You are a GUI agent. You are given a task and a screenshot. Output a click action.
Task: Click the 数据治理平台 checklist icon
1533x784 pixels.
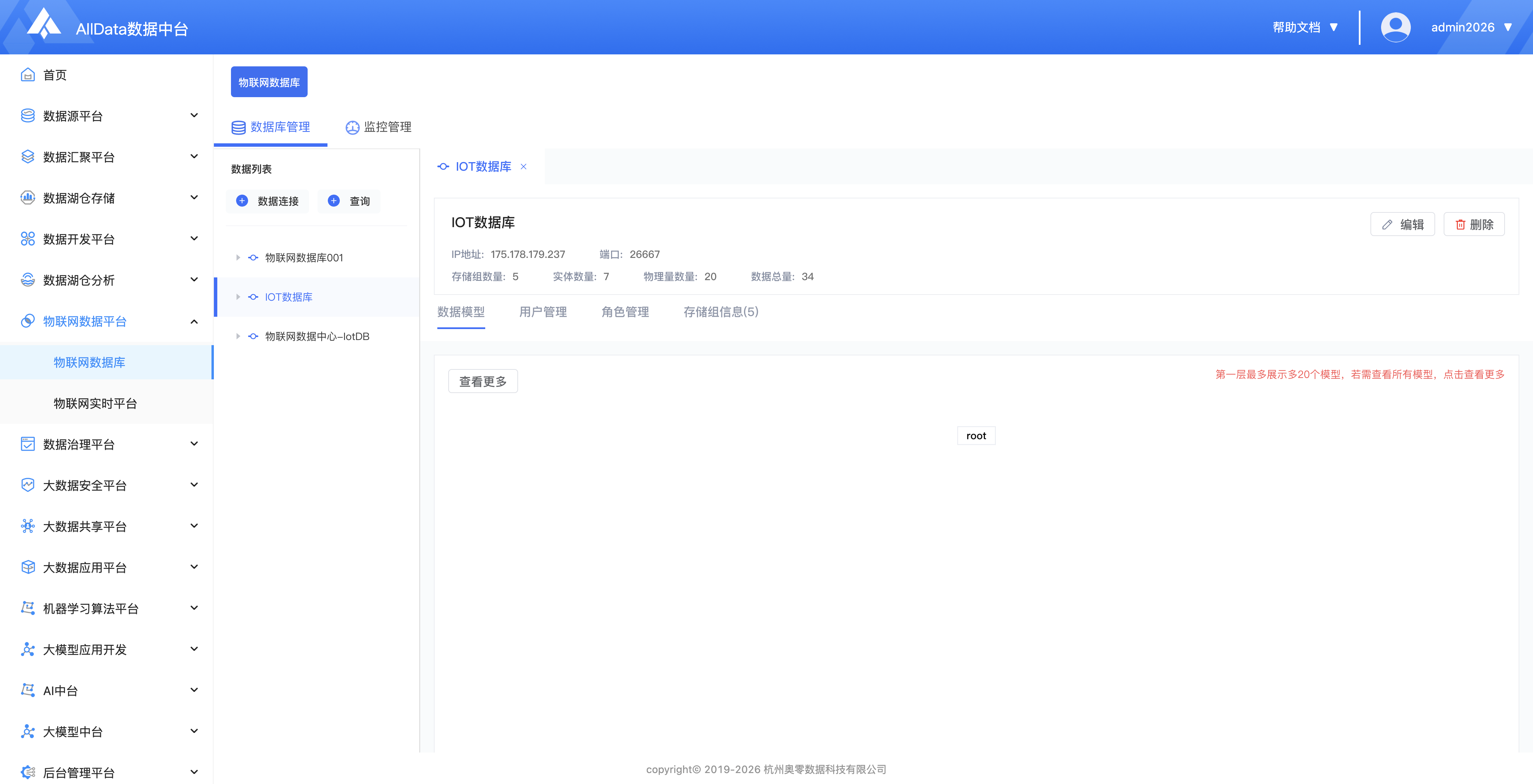click(28, 444)
